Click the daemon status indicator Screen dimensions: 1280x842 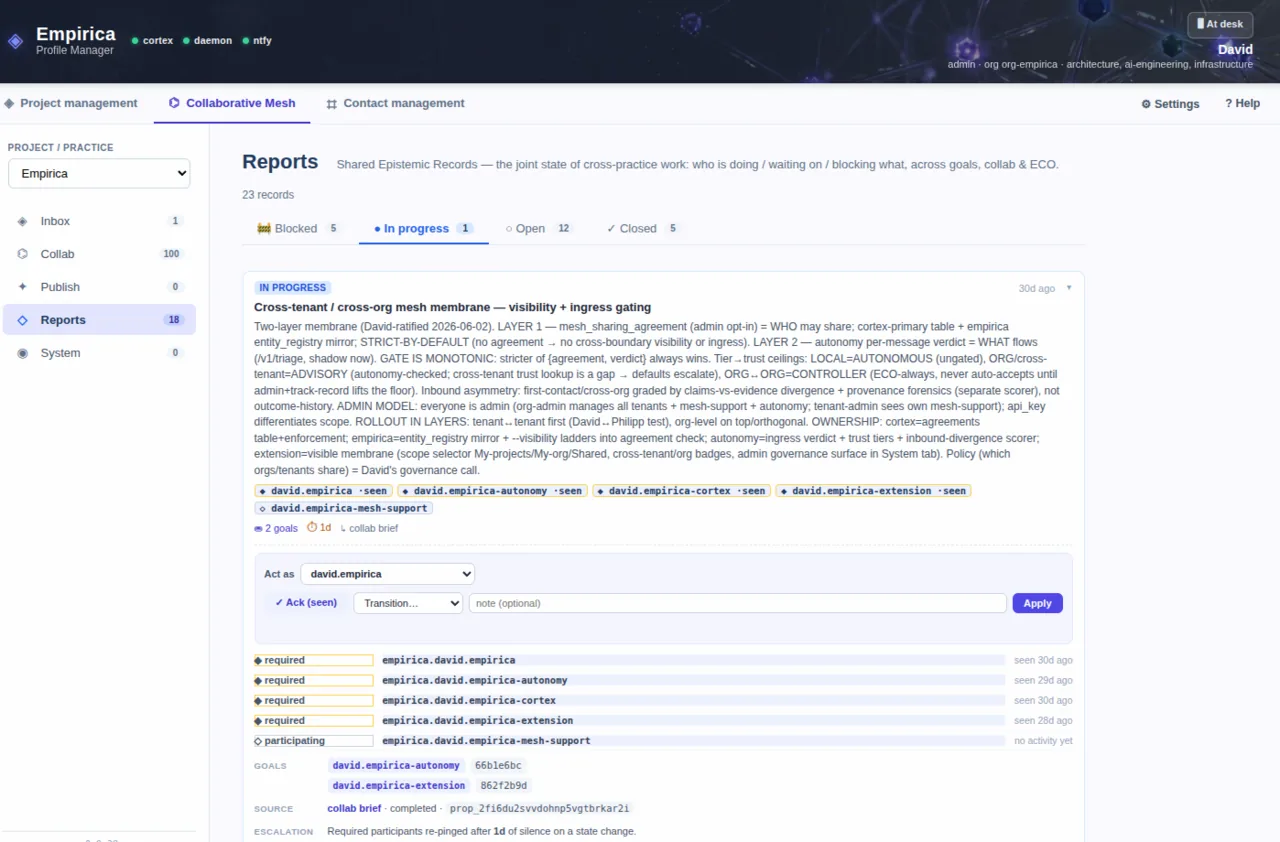click(x=207, y=41)
